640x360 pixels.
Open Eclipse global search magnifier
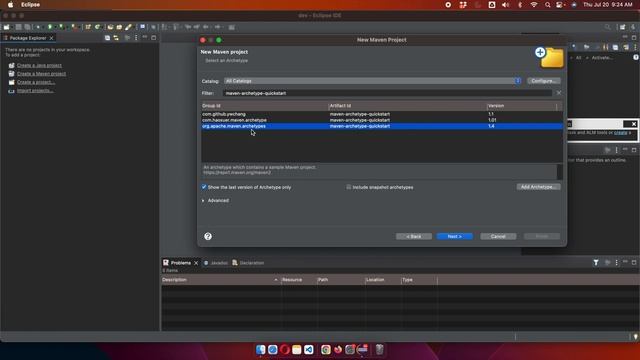click(608, 27)
